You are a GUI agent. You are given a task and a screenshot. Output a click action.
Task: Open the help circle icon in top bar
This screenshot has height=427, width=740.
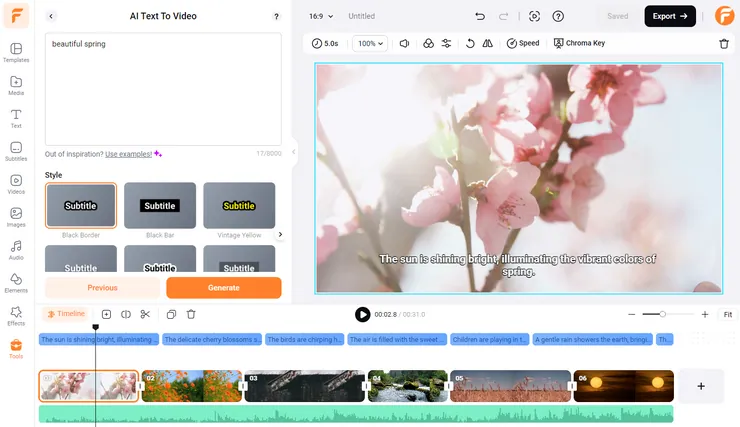pyautogui.click(x=558, y=17)
